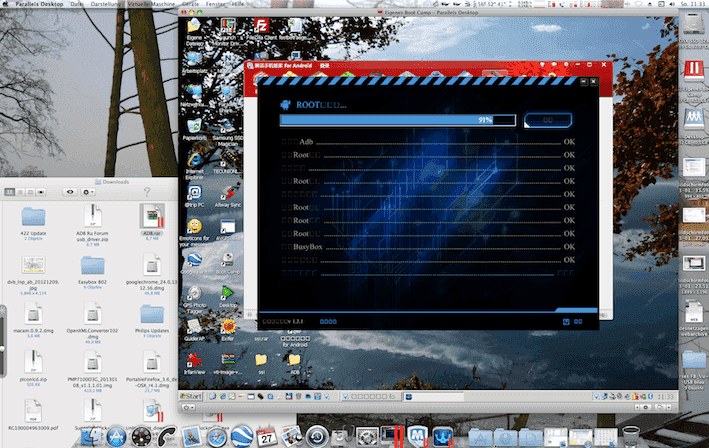This screenshot has width=709, height=448.
Task: Select Cover Flow view in Downloads toolbar
Action: [41, 192]
